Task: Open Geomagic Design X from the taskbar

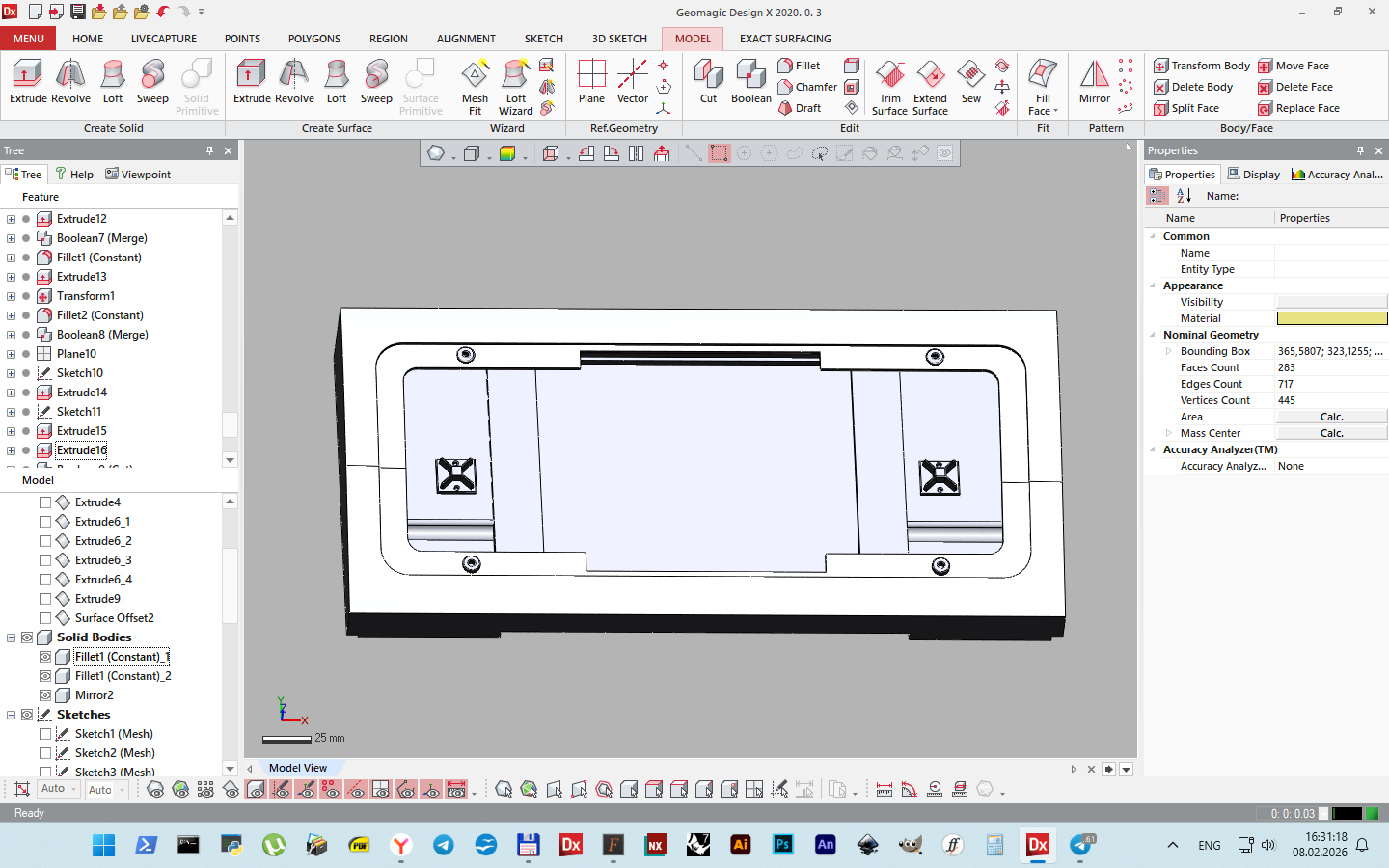Action: click(x=1038, y=845)
